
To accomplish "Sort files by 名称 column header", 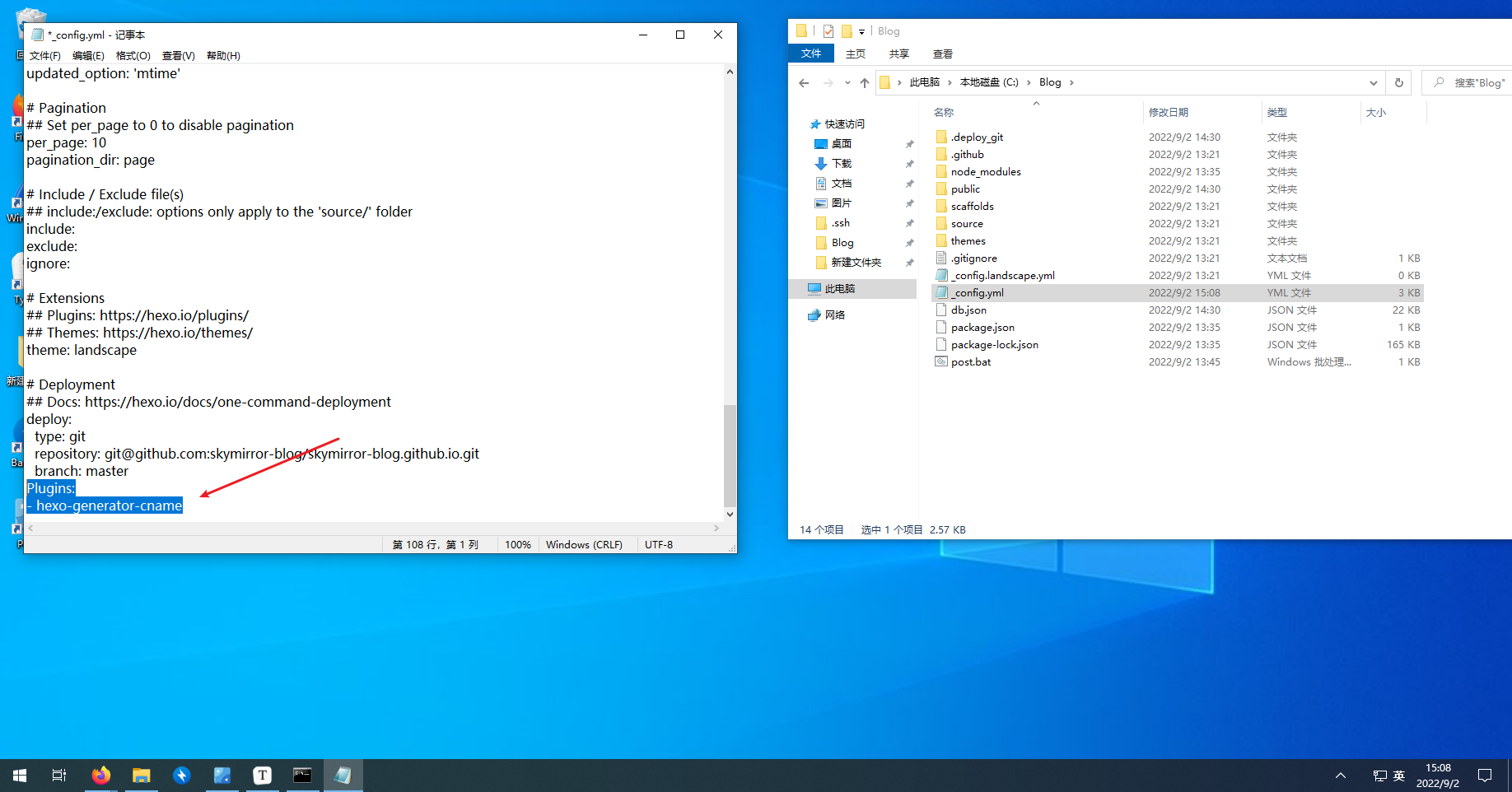I will tap(944, 113).
